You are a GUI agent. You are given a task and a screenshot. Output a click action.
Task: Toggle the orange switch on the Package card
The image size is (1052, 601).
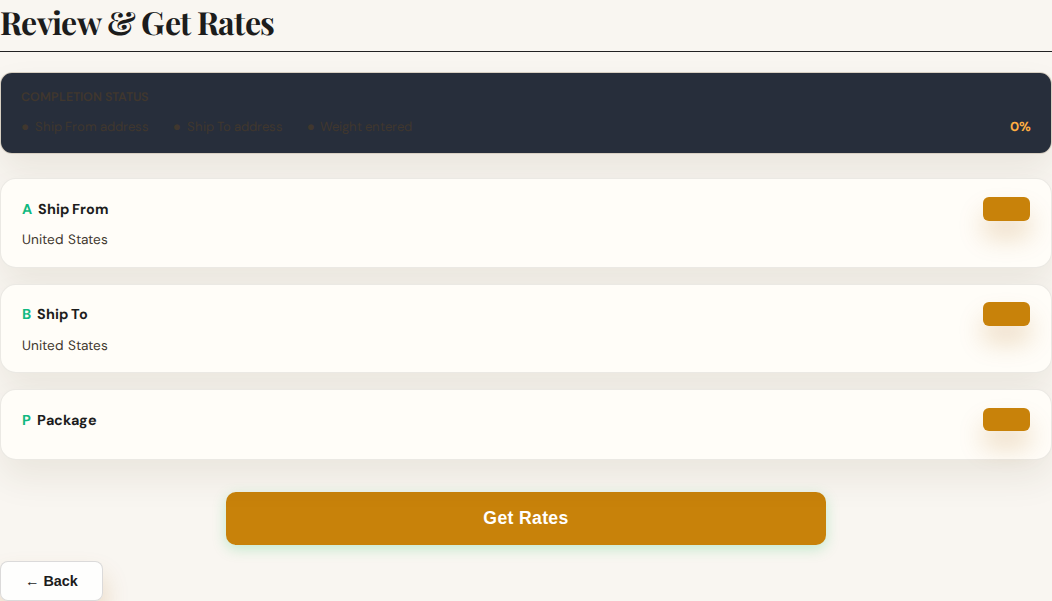pyautogui.click(x=1006, y=419)
